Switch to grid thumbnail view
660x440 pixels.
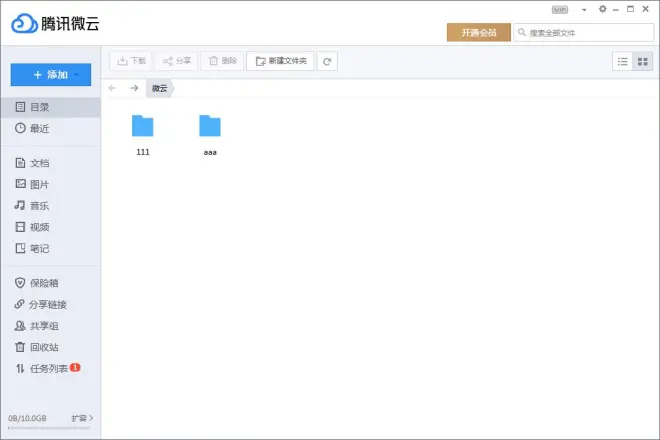point(642,61)
